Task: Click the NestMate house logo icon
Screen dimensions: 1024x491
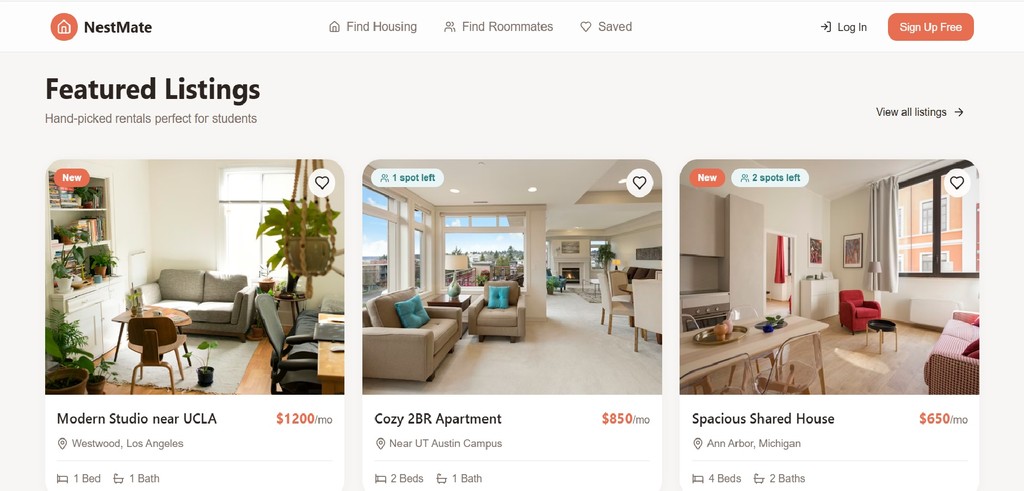Action: [64, 27]
